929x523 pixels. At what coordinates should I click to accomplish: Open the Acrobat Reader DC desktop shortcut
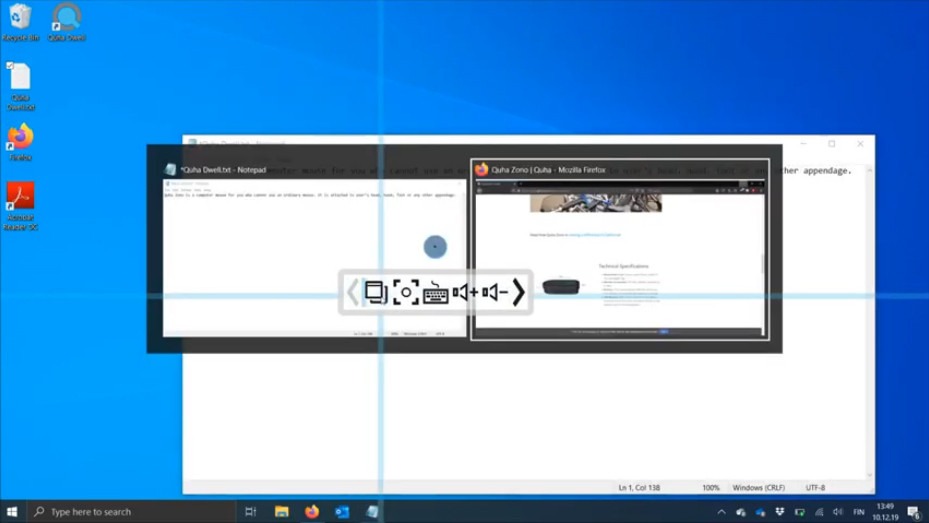pos(21,206)
